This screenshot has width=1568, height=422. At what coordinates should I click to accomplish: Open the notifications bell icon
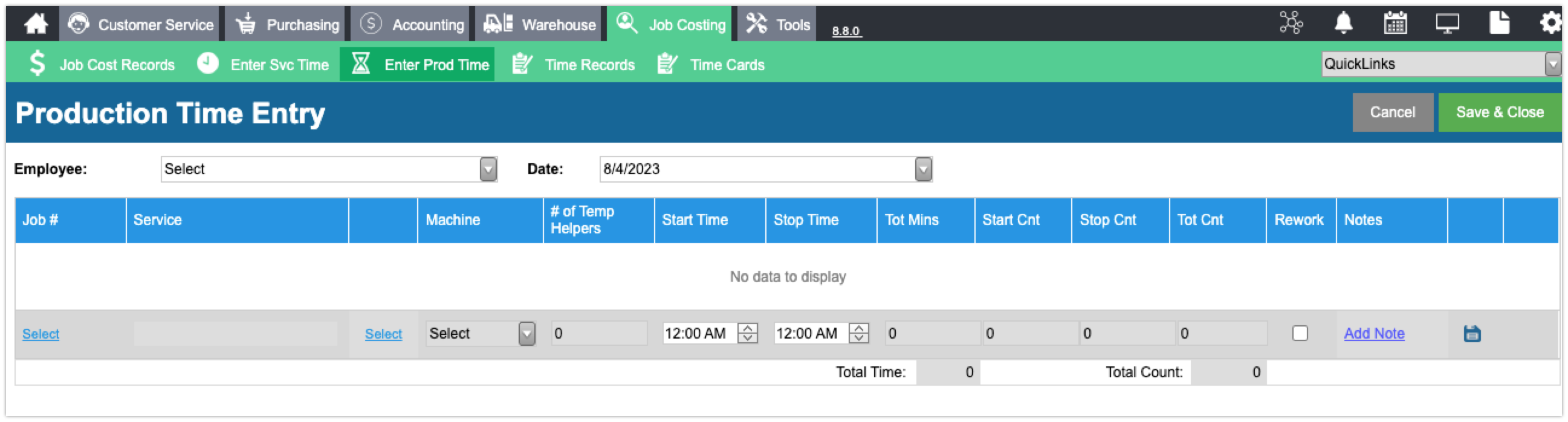point(1343,23)
